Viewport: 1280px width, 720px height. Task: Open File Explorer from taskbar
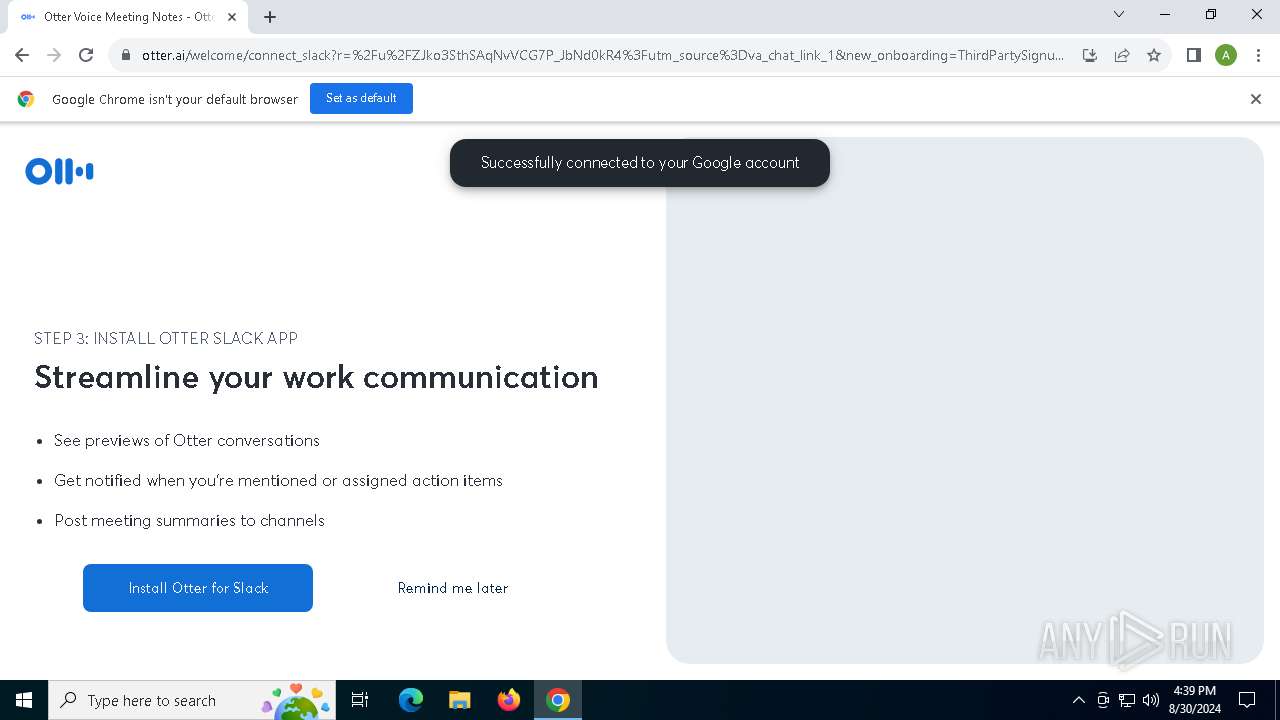click(x=459, y=700)
